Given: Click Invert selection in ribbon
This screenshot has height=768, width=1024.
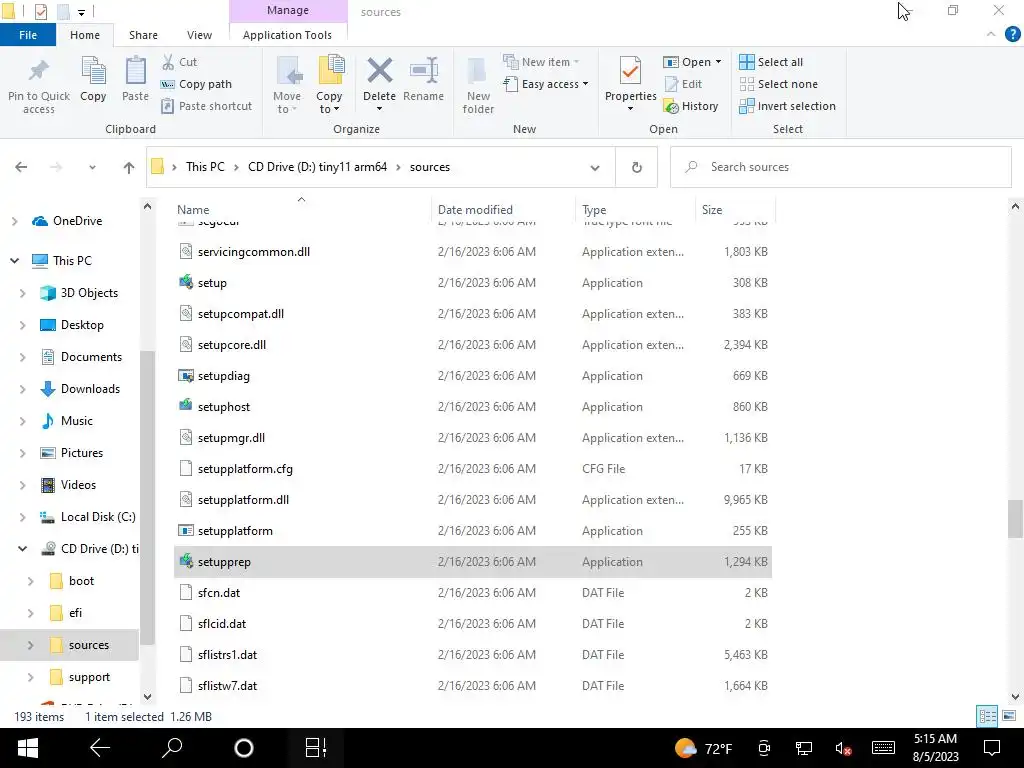Looking at the screenshot, I should coord(788,106).
